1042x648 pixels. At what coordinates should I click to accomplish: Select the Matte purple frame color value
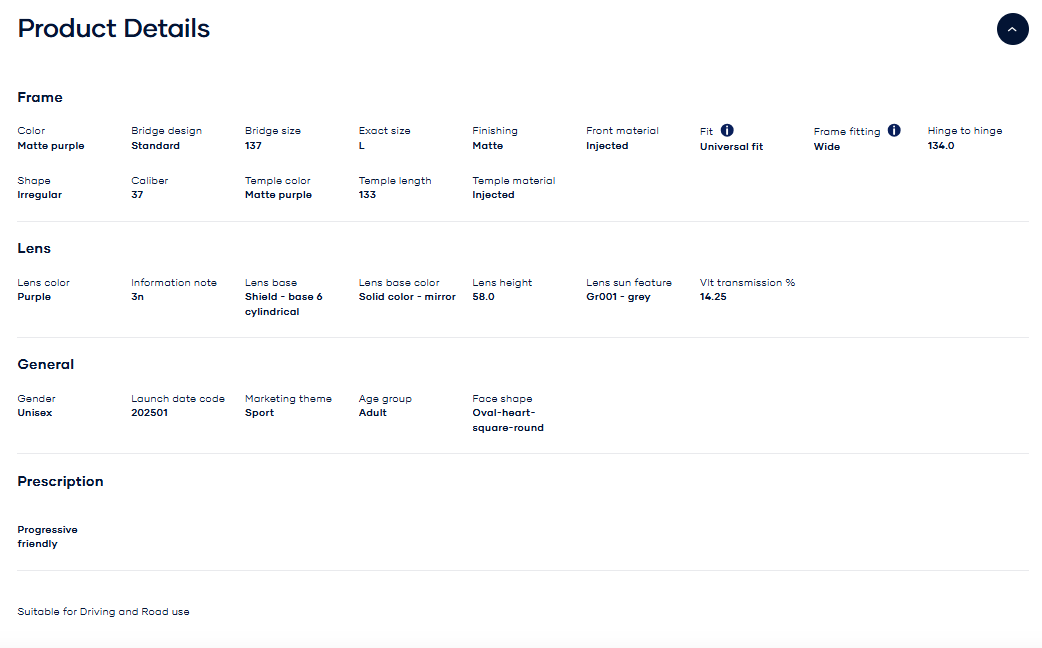tap(51, 146)
